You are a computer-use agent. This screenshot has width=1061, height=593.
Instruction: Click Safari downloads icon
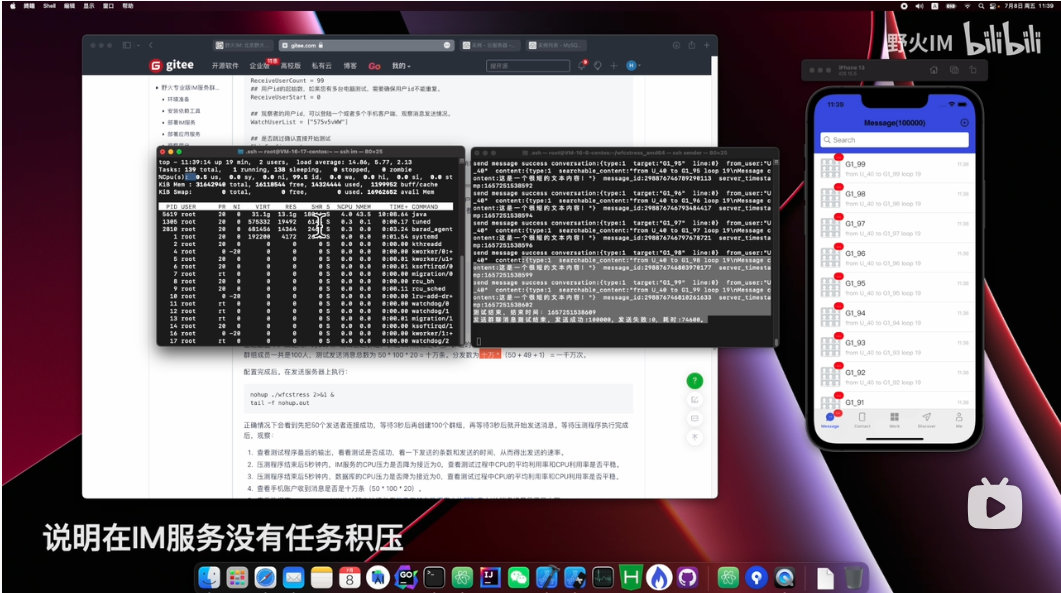pyautogui.click(x=676, y=45)
